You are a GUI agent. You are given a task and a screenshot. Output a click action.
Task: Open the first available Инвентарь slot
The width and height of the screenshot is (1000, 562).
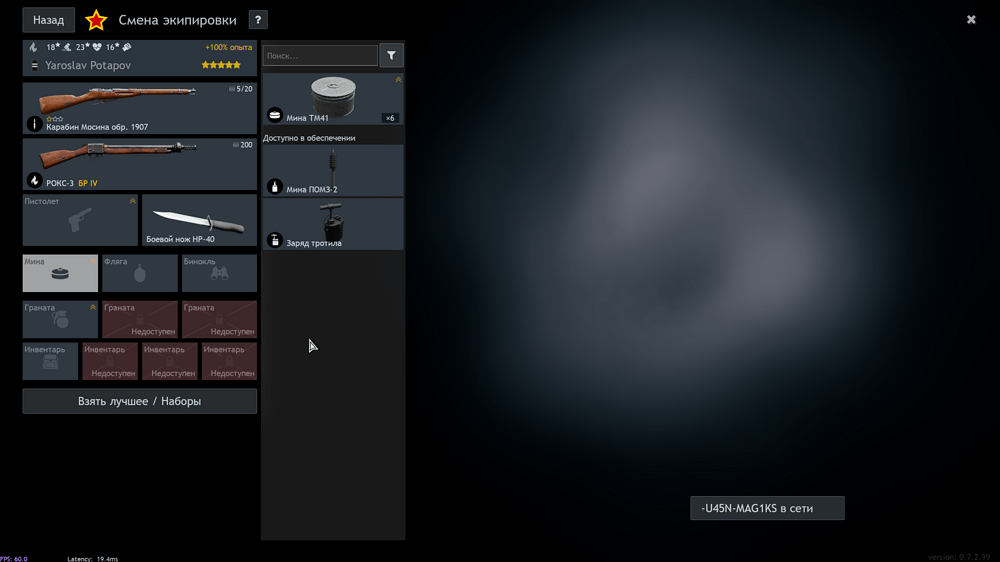click(x=50, y=362)
